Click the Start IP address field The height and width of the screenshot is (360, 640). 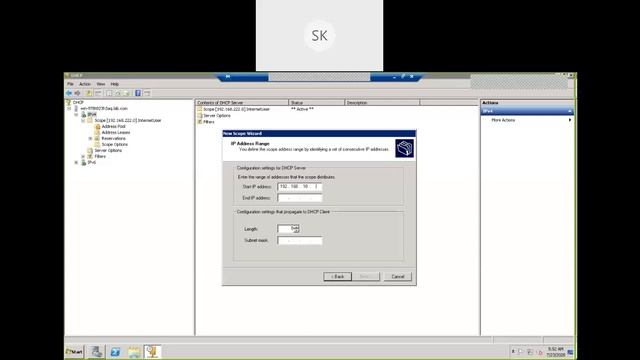point(300,187)
